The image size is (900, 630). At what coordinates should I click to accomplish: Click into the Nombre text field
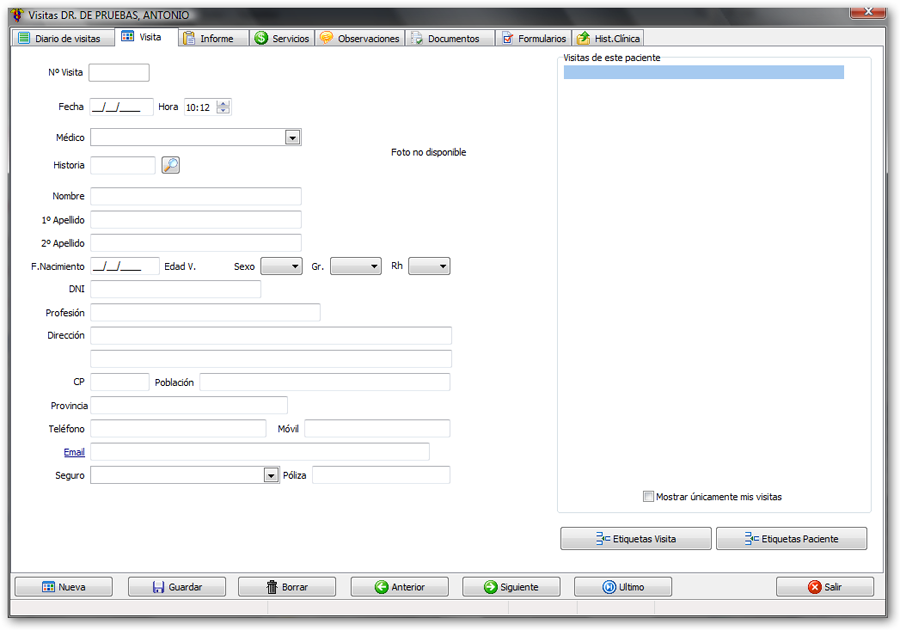pos(195,196)
